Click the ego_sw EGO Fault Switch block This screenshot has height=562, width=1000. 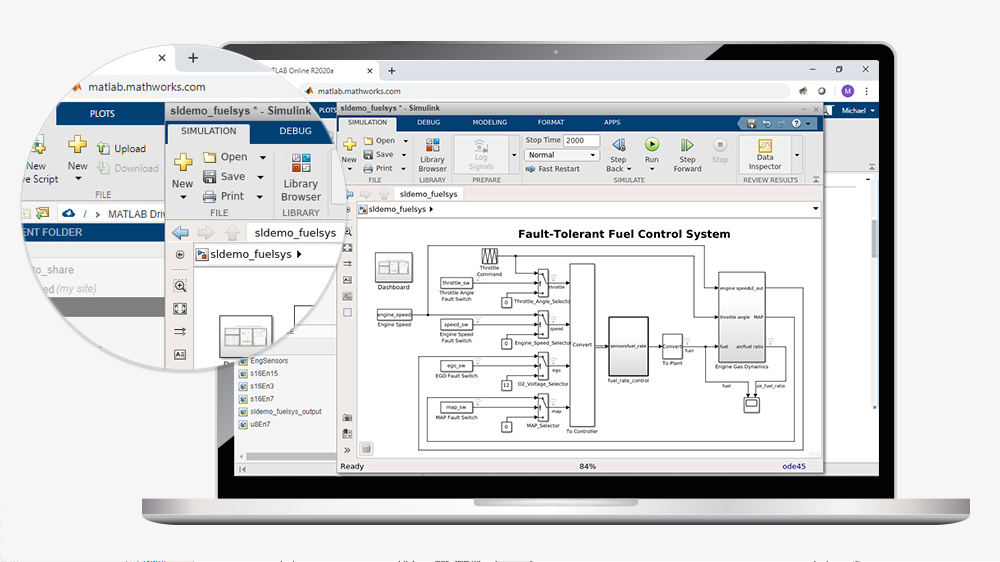click(457, 366)
